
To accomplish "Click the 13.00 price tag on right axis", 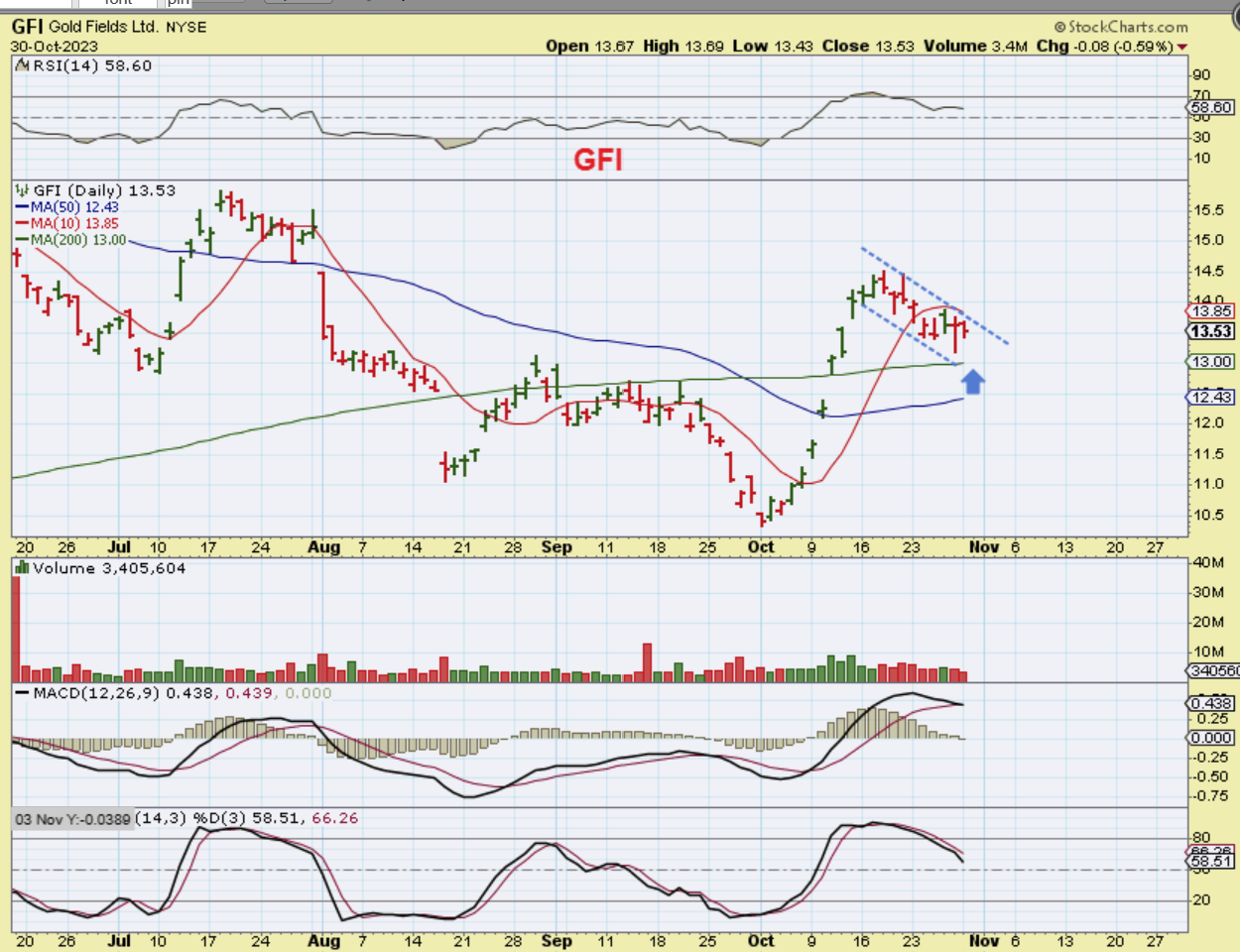I will pos(1211,362).
